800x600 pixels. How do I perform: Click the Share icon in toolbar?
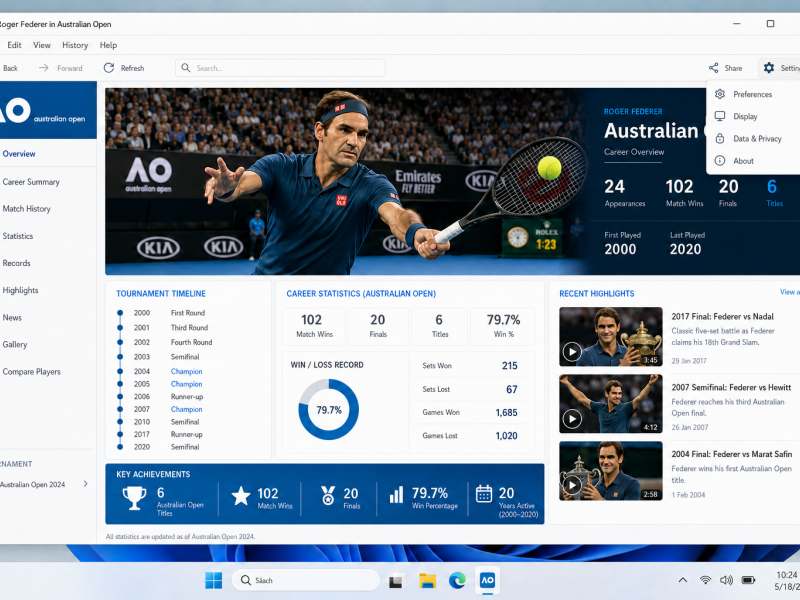(713, 68)
